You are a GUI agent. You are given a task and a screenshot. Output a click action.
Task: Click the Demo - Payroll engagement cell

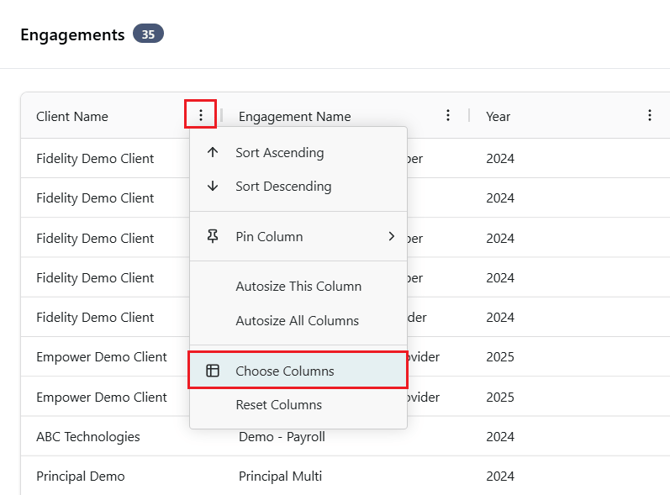282,436
